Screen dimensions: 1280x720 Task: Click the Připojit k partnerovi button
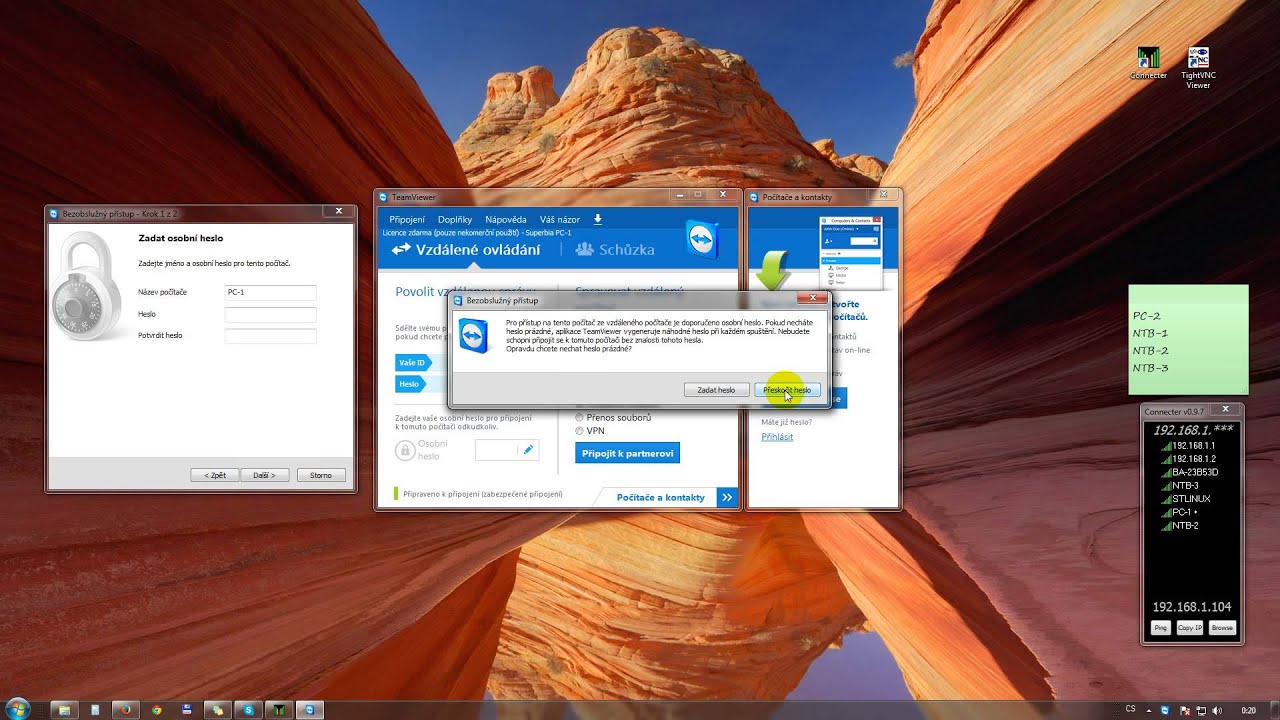(628, 453)
